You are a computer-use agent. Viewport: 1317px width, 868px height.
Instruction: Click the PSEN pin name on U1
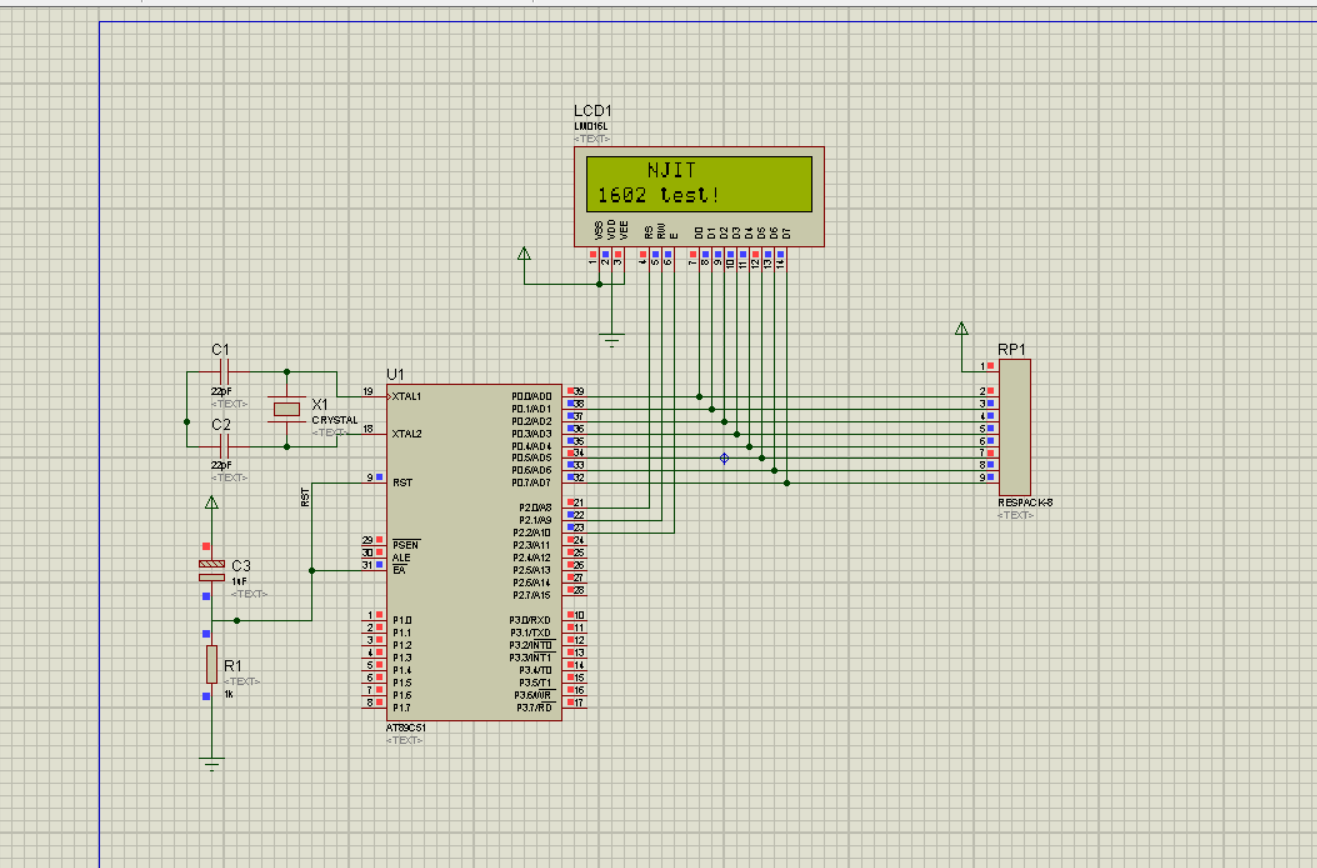click(x=405, y=545)
